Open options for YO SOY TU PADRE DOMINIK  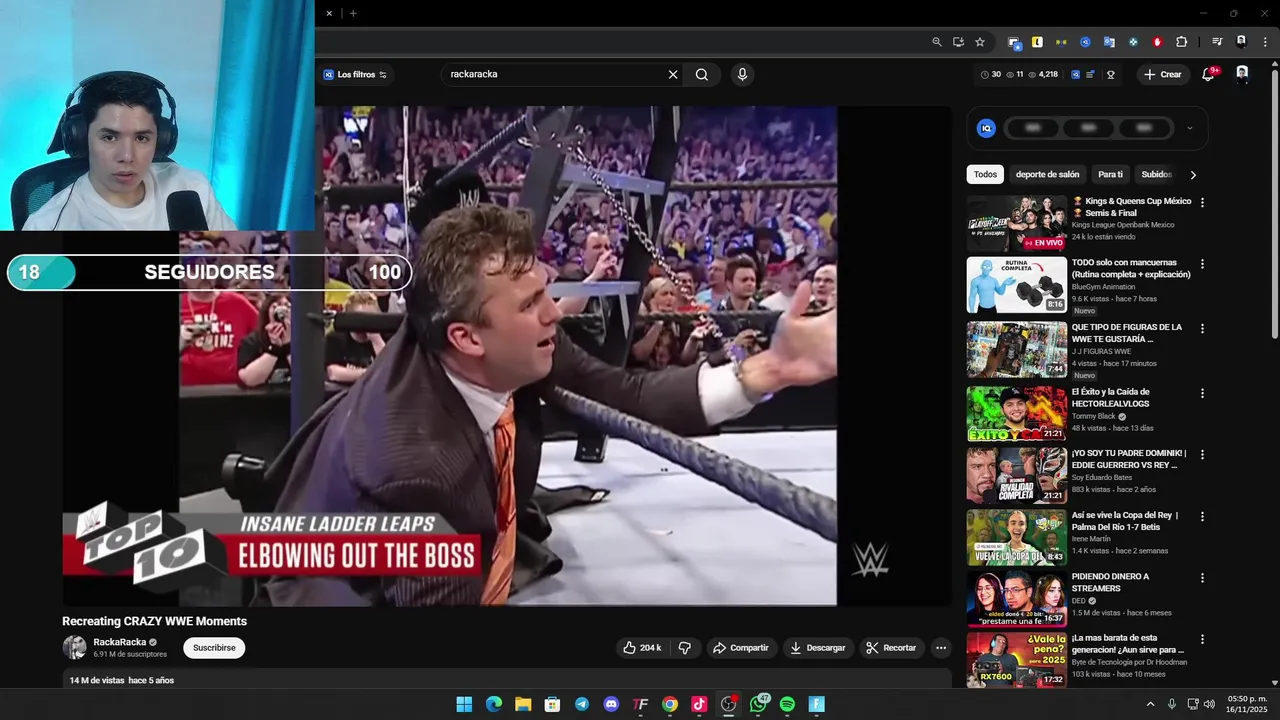coord(1202,454)
